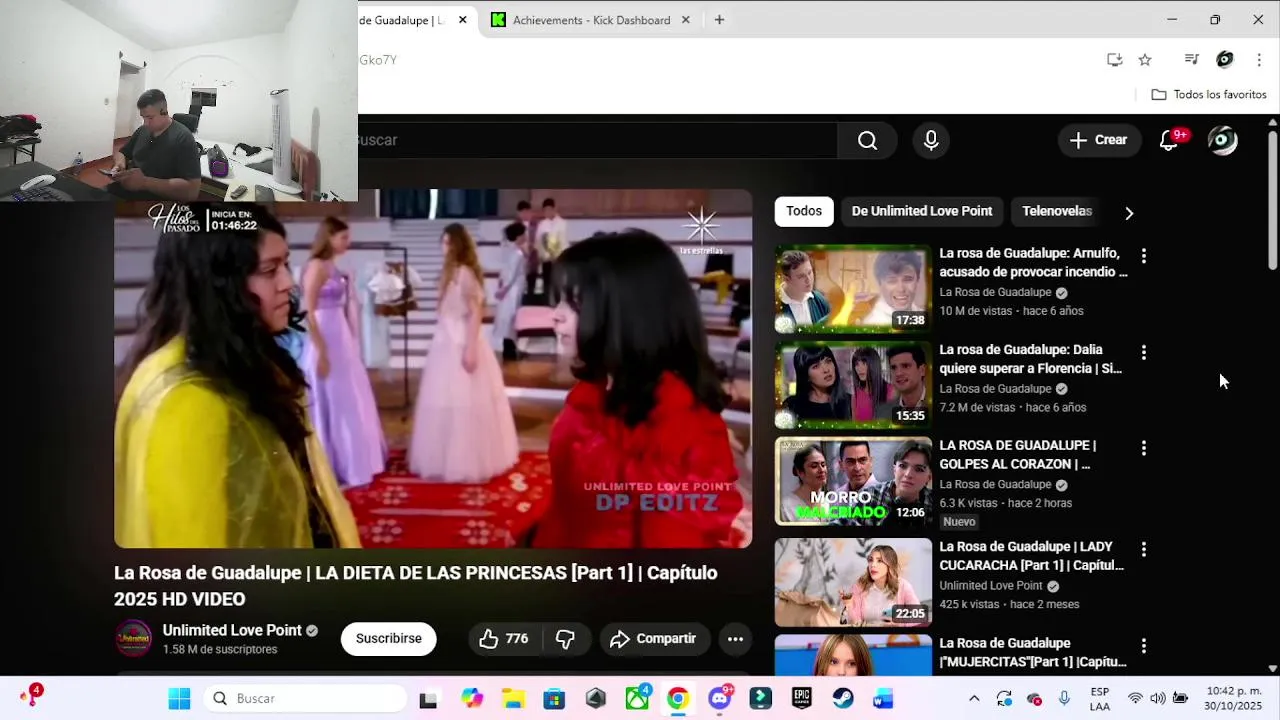The width and height of the screenshot is (1280, 720).
Task: Open the Windows Start menu
Action: pos(179,698)
